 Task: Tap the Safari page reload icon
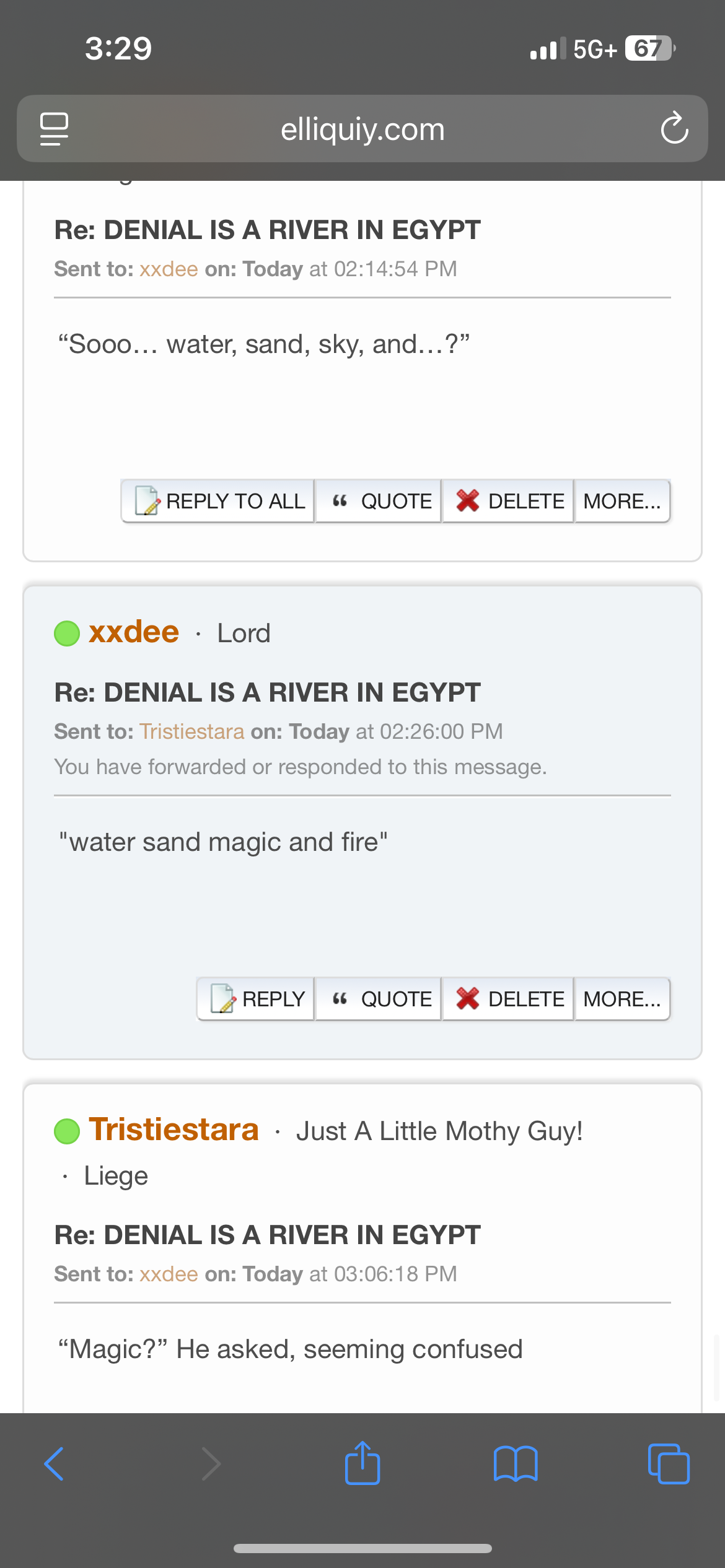674,128
